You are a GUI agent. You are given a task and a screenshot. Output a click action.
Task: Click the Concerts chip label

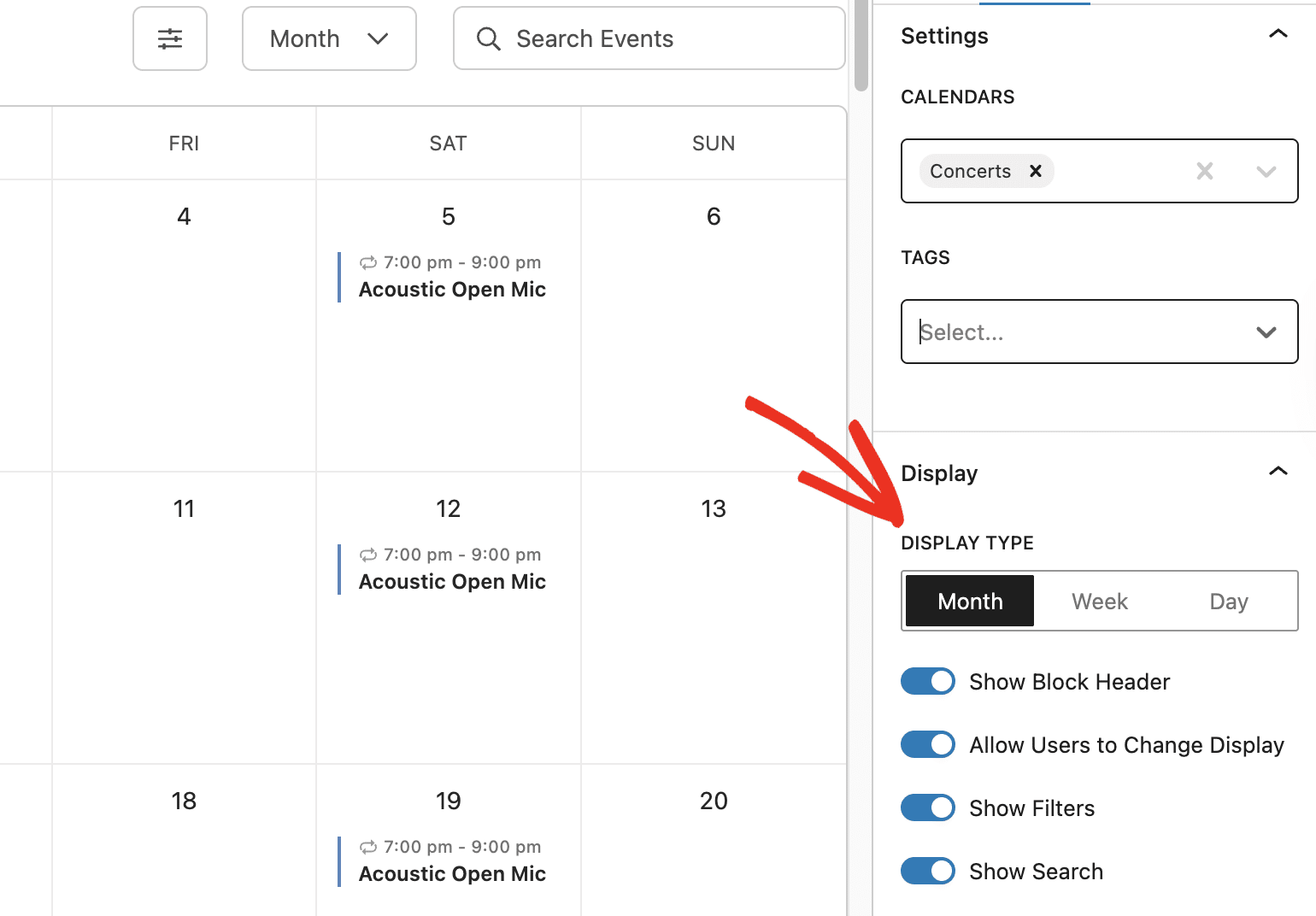tap(970, 171)
